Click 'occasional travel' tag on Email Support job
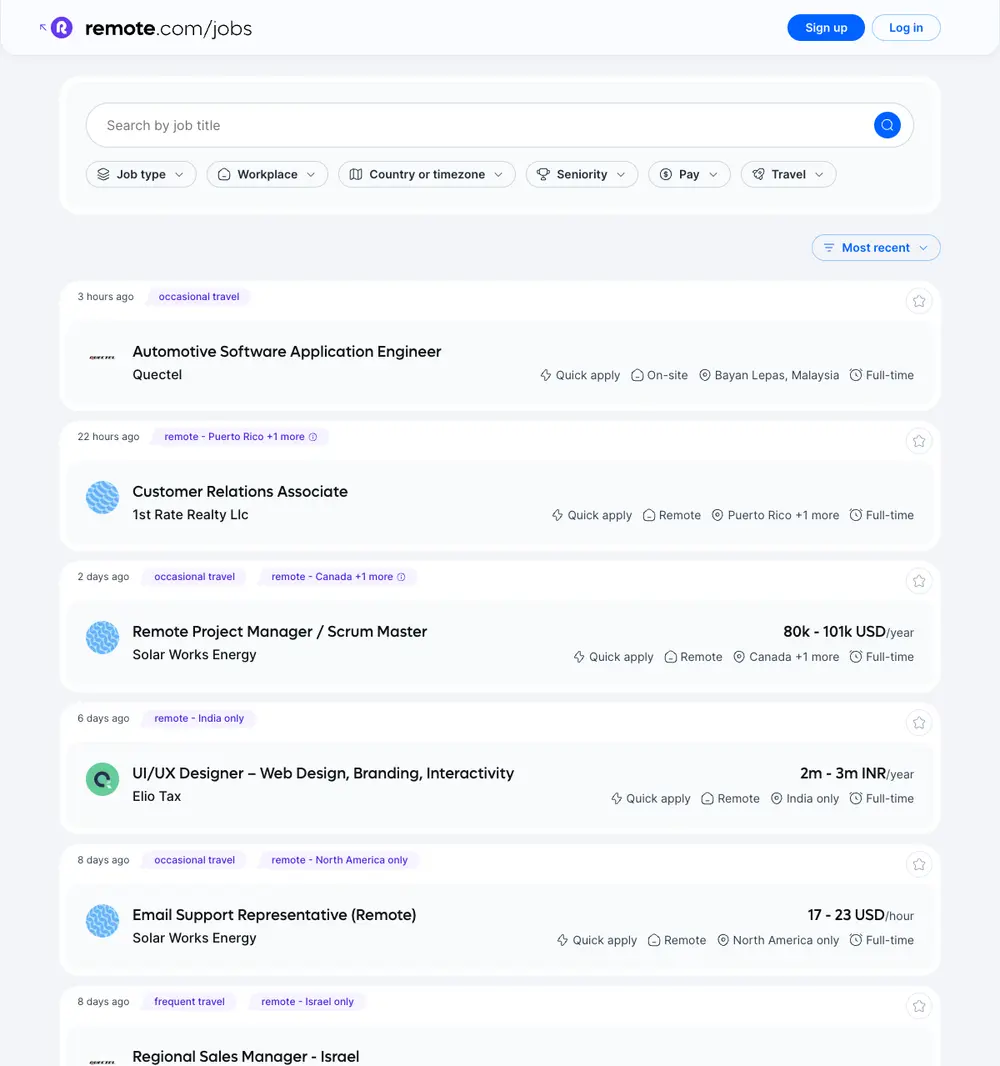Screen dimensions: 1000x1066 194,860
